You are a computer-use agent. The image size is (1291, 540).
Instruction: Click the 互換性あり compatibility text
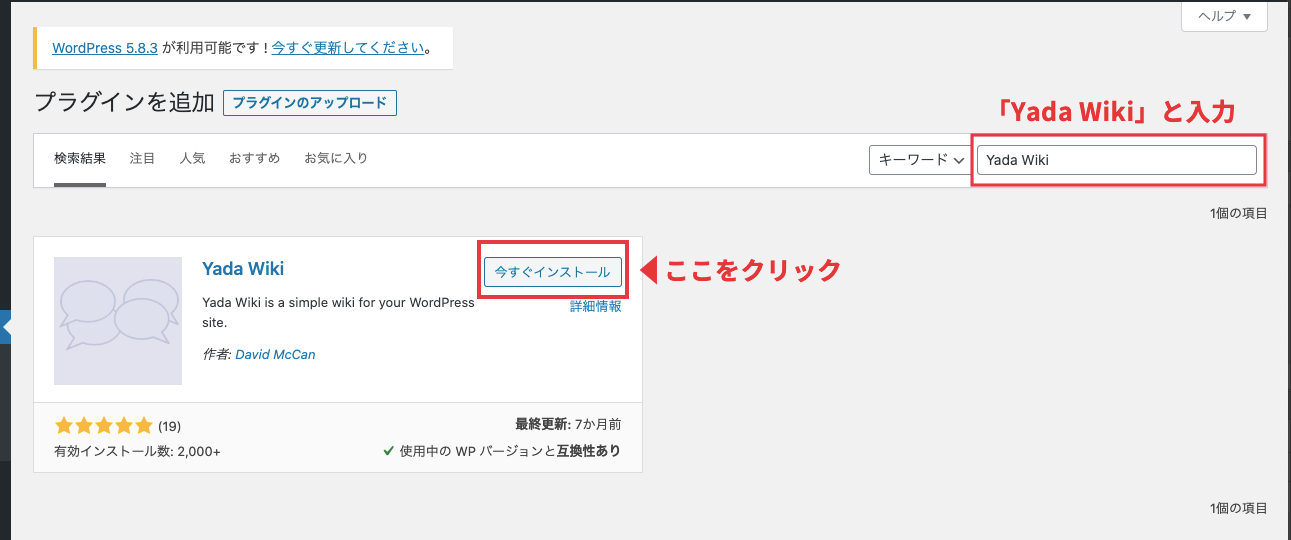[589, 451]
